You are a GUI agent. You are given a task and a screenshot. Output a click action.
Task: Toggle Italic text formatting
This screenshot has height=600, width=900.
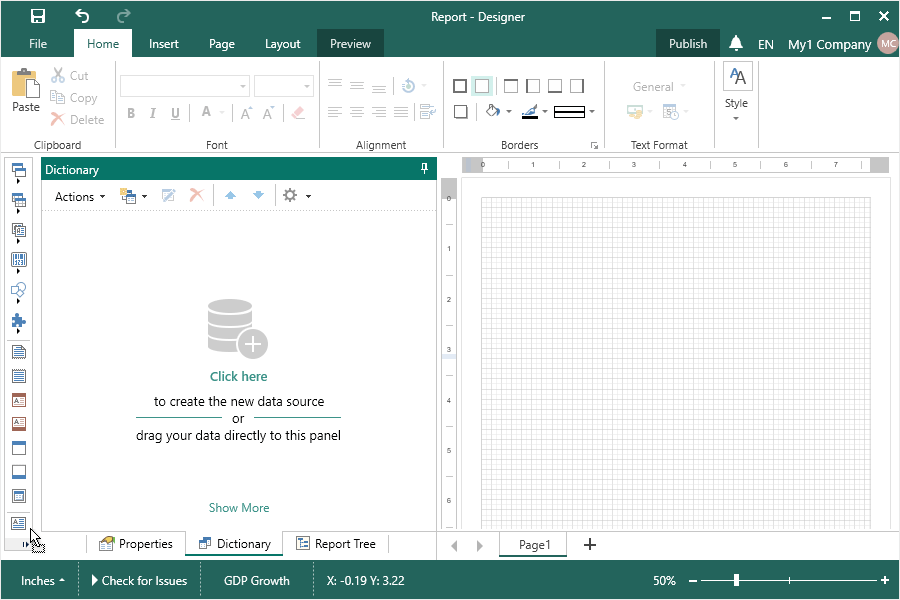pos(153,113)
